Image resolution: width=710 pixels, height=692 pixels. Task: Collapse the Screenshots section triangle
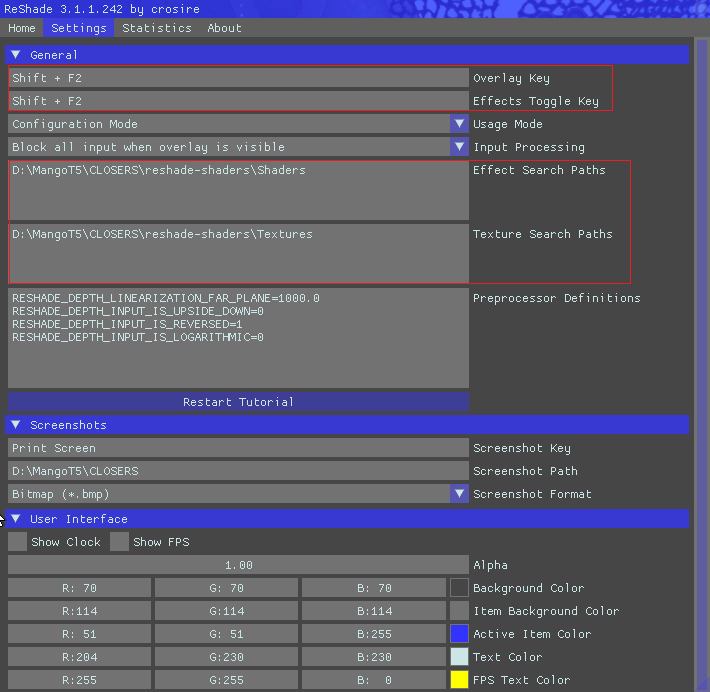click(16, 425)
